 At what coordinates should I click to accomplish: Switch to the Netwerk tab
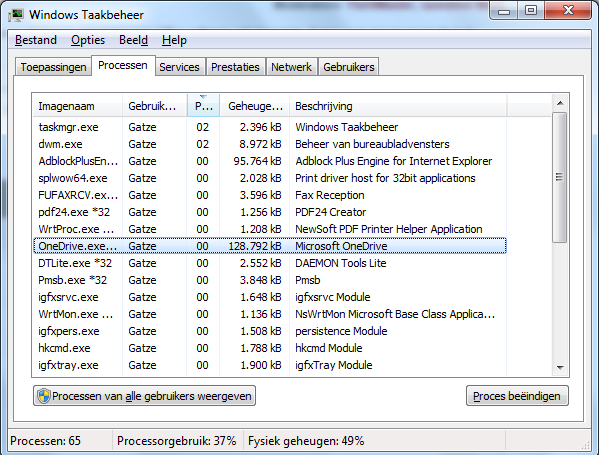pos(291,67)
